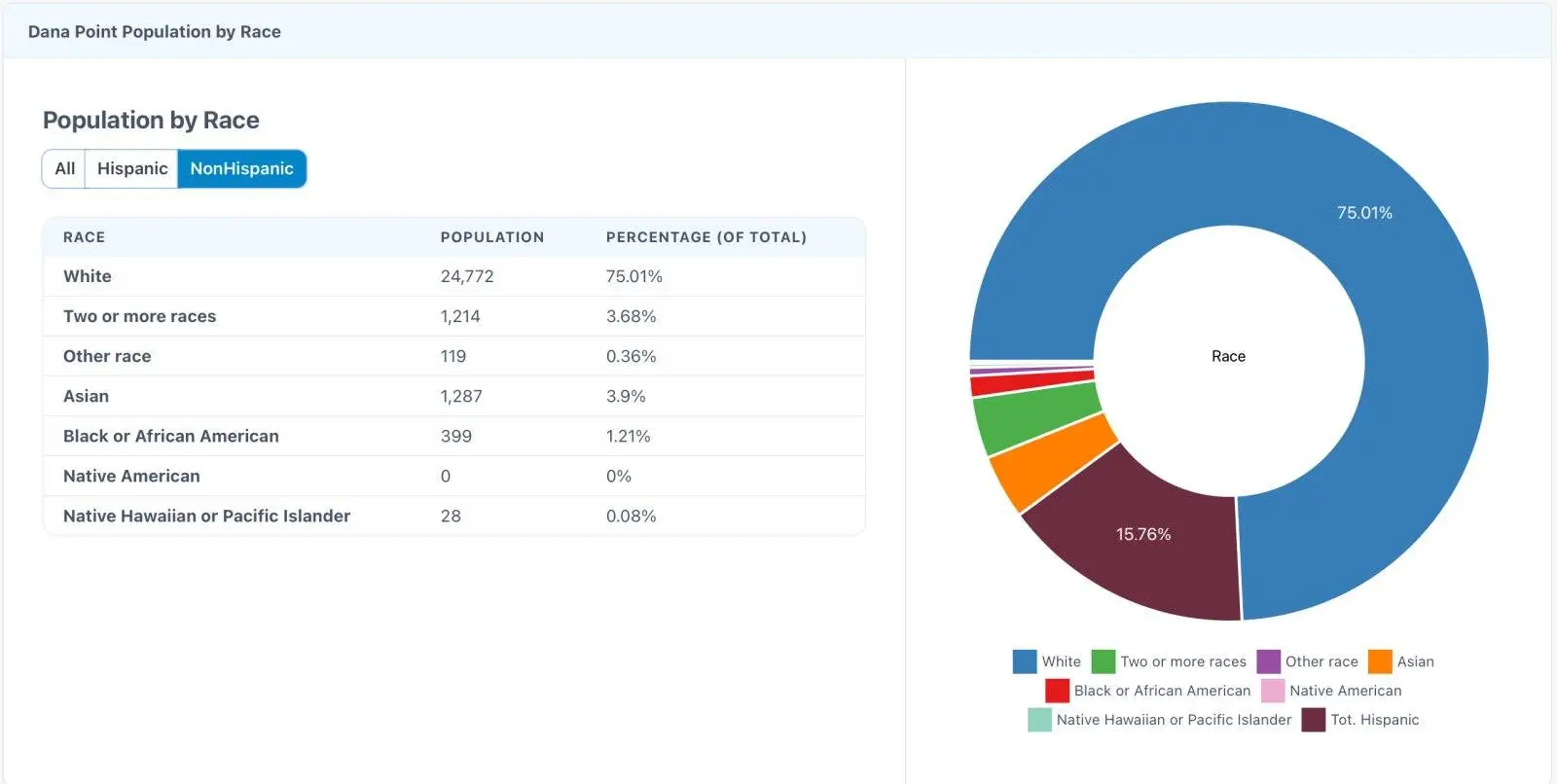
Task: Select the NonHispanic filter tab
Action: coord(241,168)
